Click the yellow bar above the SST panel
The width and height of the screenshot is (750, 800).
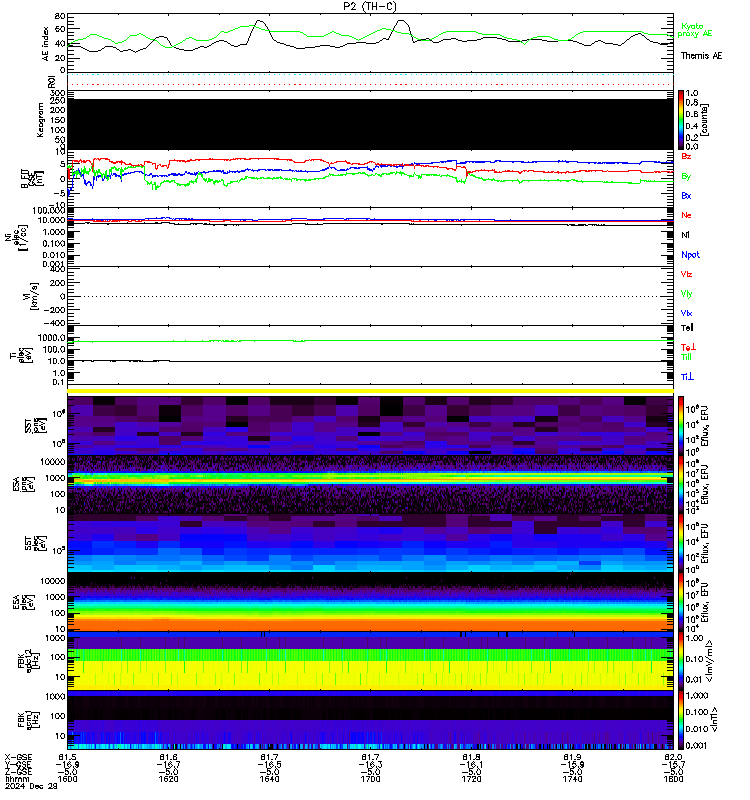370,391
